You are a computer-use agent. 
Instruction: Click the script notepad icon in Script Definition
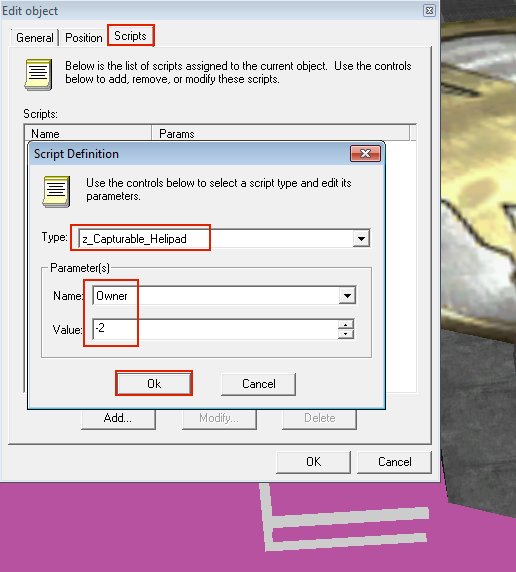(x=56, y=192)
